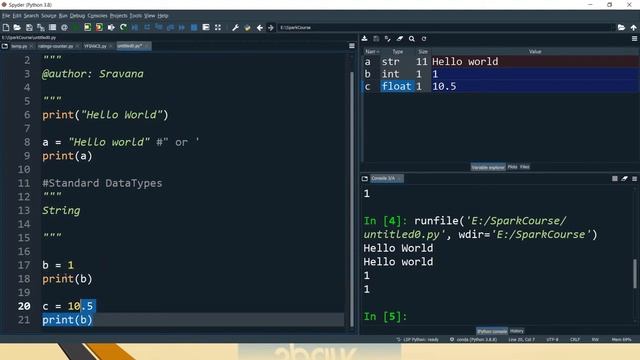Switch to History bottom tab
Screen dimensions: 640x360
pos(517,331)
